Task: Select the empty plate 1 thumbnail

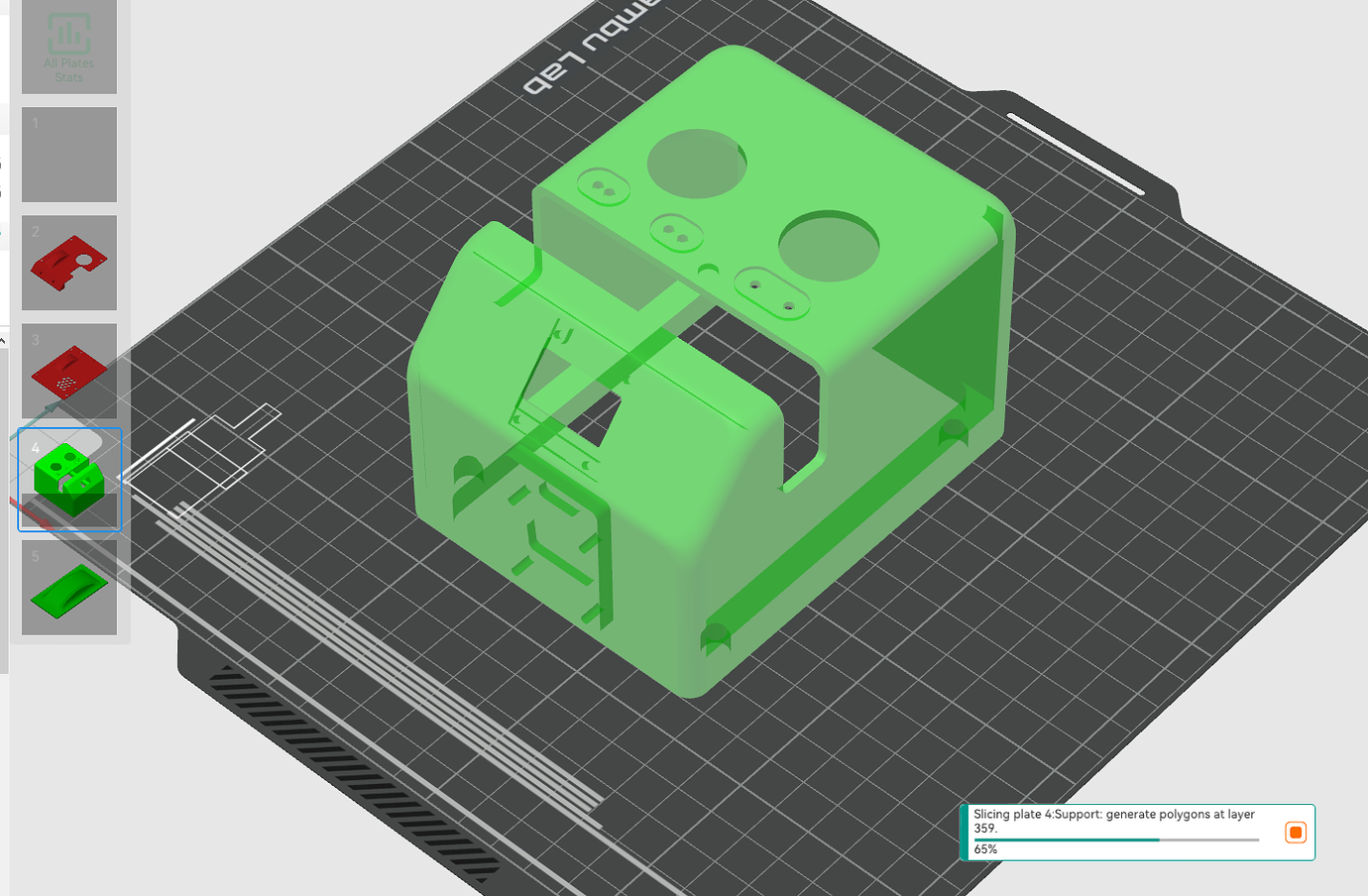Action: click(x=69, y=155)
